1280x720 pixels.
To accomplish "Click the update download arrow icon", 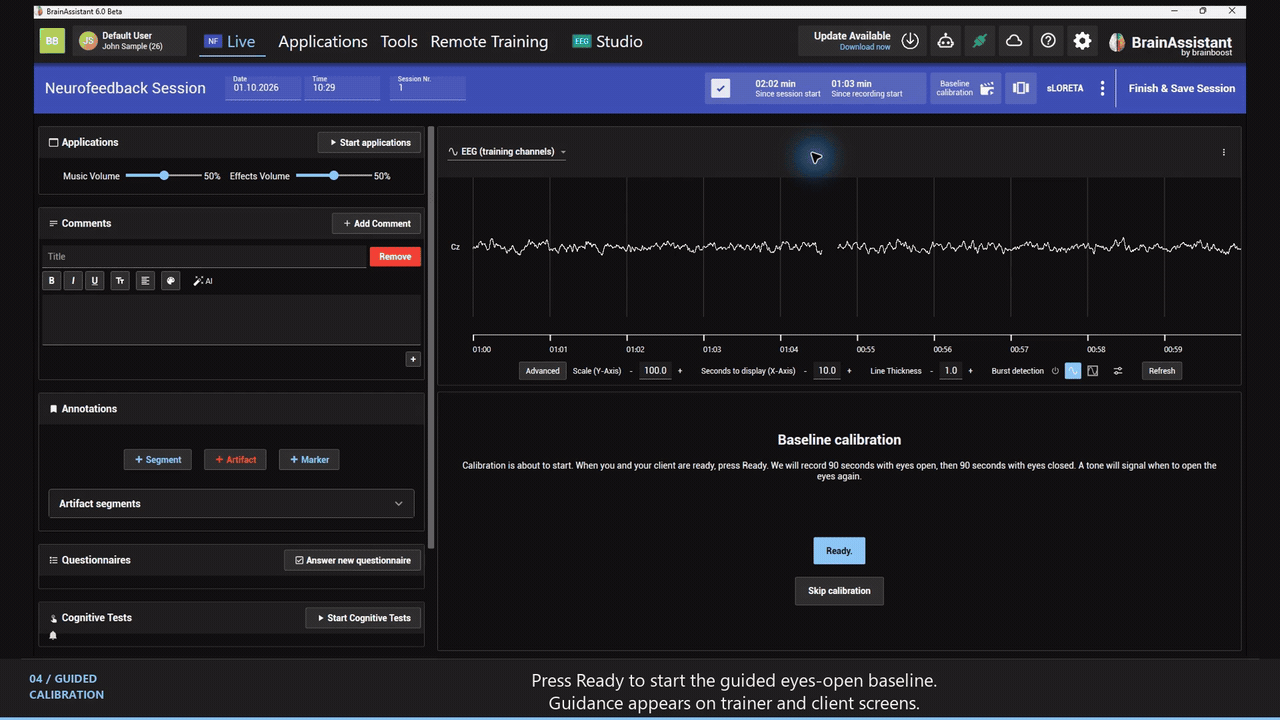I will coord(910,41).
